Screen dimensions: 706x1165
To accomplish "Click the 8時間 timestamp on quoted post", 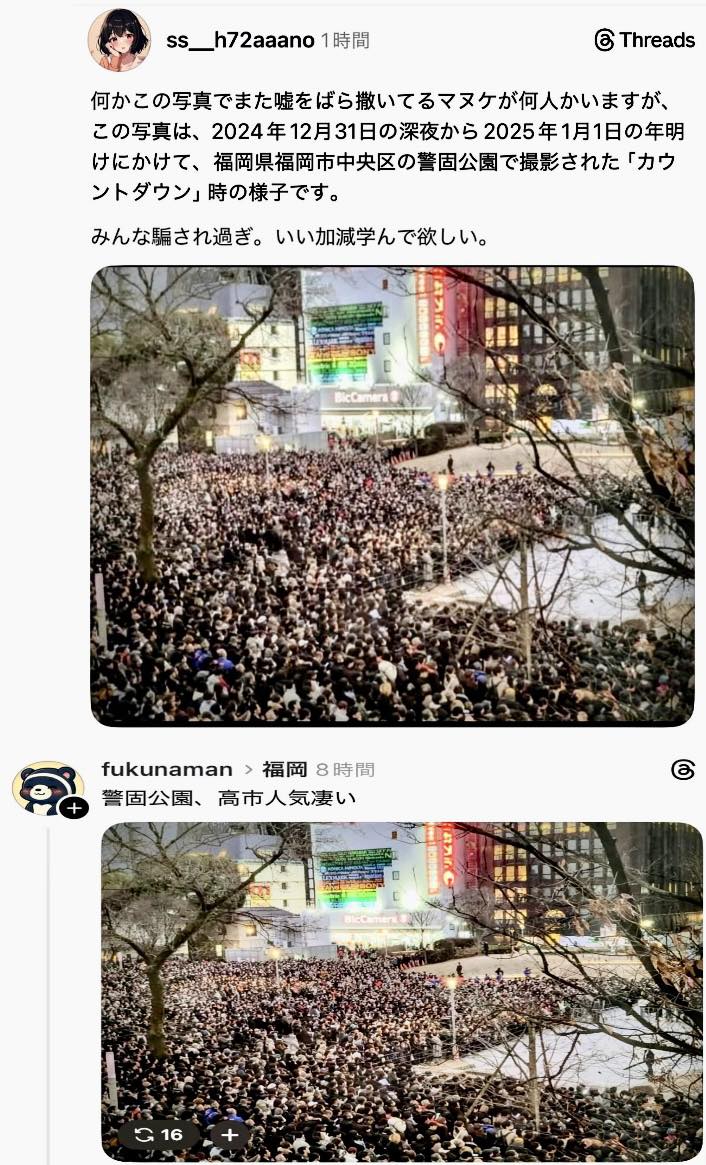I will [x=345, y=770].
